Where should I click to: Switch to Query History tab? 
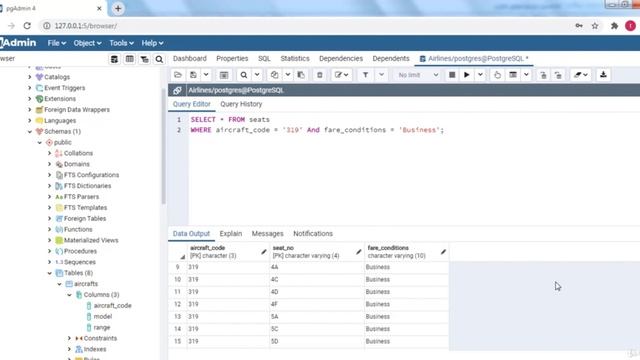coord(241,104)
